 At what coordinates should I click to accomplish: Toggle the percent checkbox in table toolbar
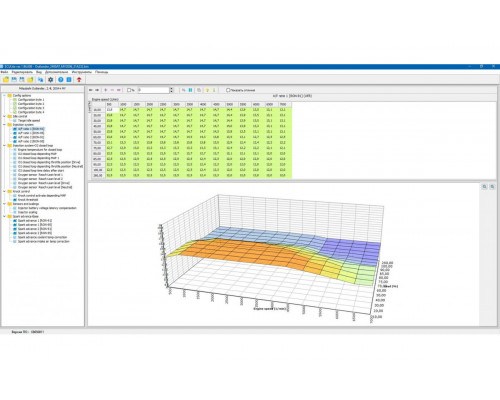129,90
